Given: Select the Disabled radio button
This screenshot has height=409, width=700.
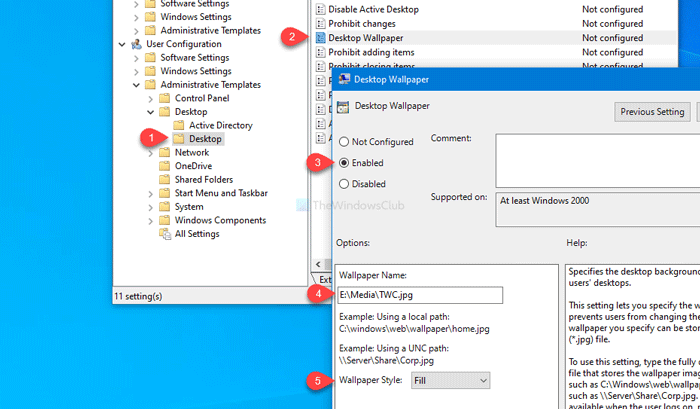Looking at the screenshot, I should coord(343,184).
